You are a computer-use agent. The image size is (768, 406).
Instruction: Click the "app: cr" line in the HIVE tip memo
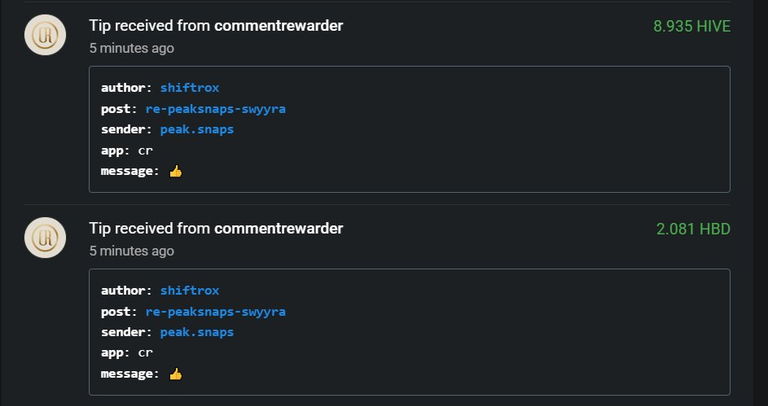click(x=127, y=150)
